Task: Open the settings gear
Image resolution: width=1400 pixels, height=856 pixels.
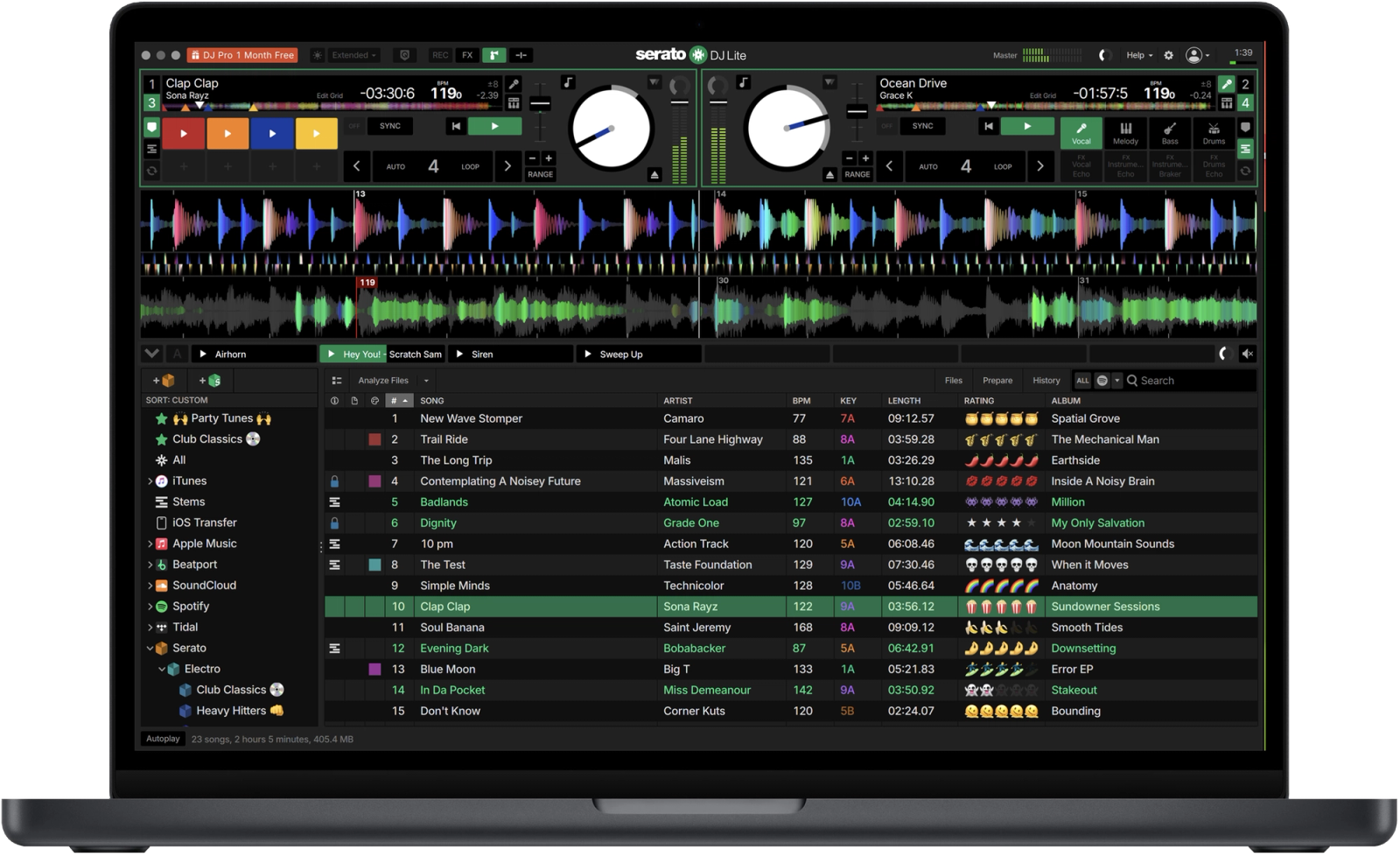Action: tap(1169, 55)
